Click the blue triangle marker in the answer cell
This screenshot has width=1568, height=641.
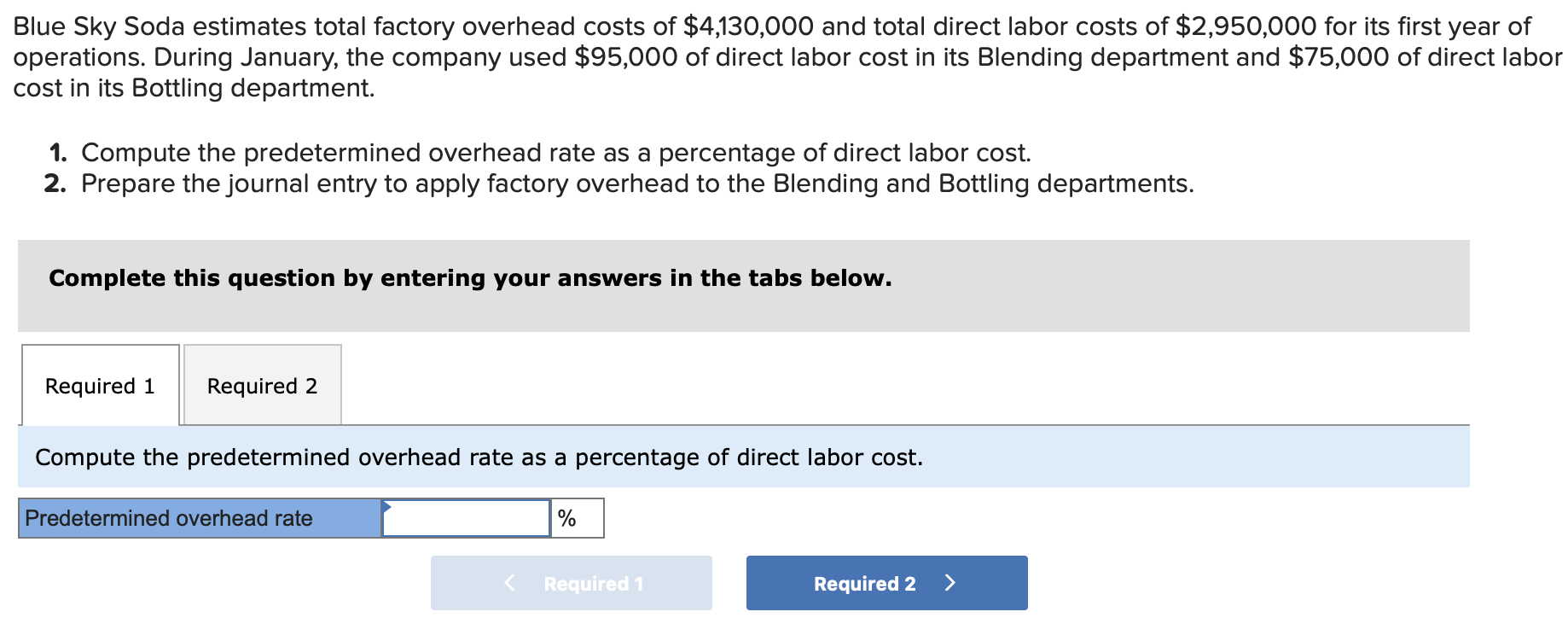(386, 506)
